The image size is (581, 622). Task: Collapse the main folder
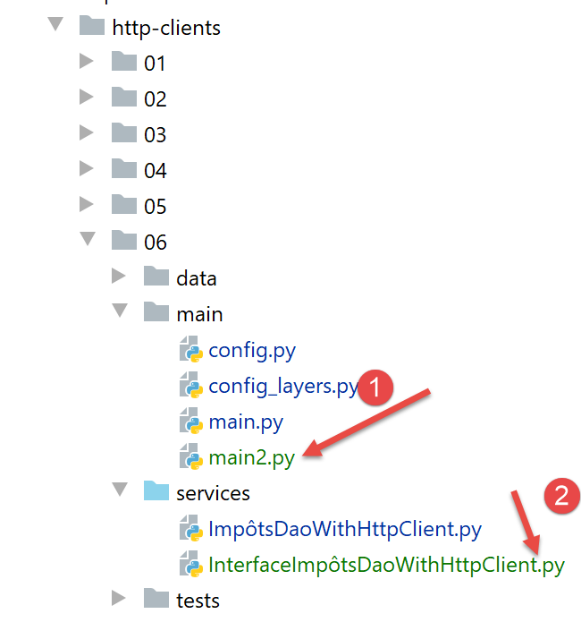pos(120,310)
